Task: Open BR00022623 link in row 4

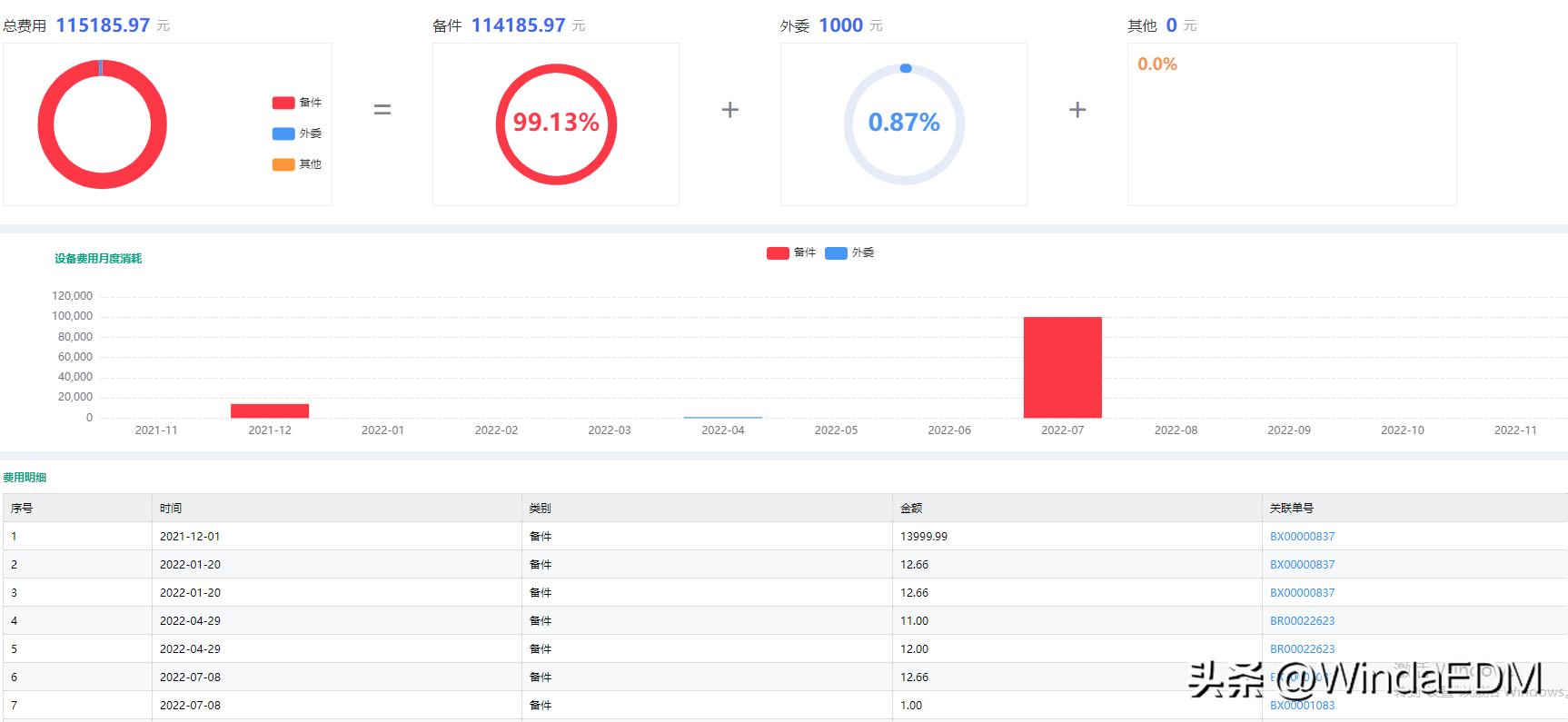Action: pos(1302,621)
